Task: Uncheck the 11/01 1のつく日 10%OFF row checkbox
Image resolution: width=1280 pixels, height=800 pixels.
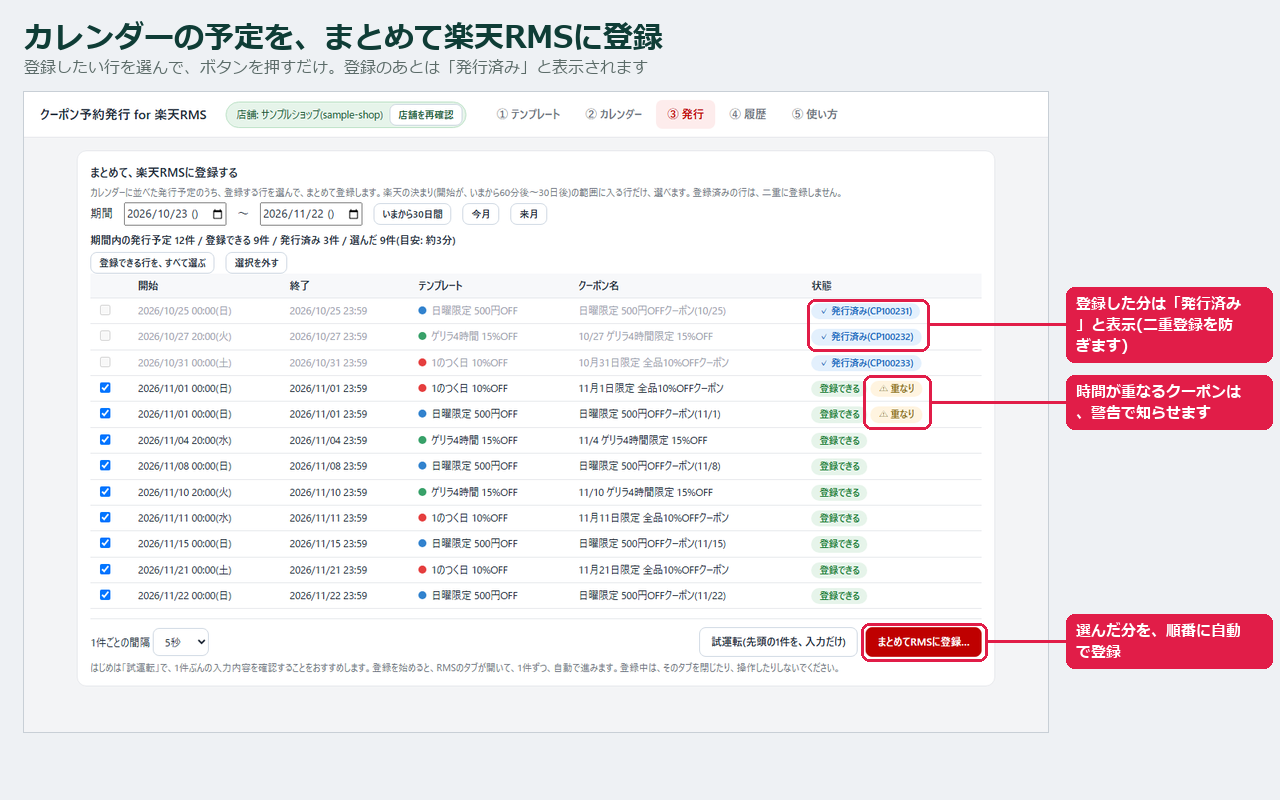Action: point(105,388)
